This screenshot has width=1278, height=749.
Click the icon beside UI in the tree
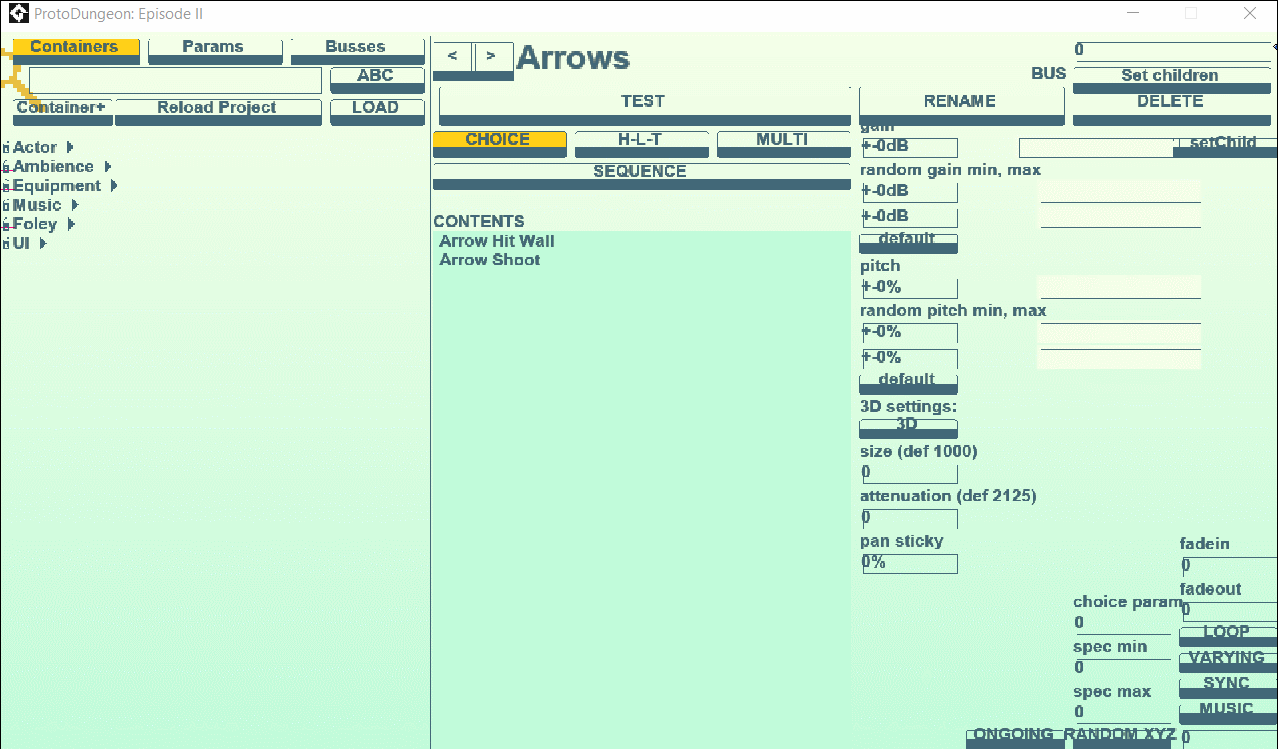5,244
